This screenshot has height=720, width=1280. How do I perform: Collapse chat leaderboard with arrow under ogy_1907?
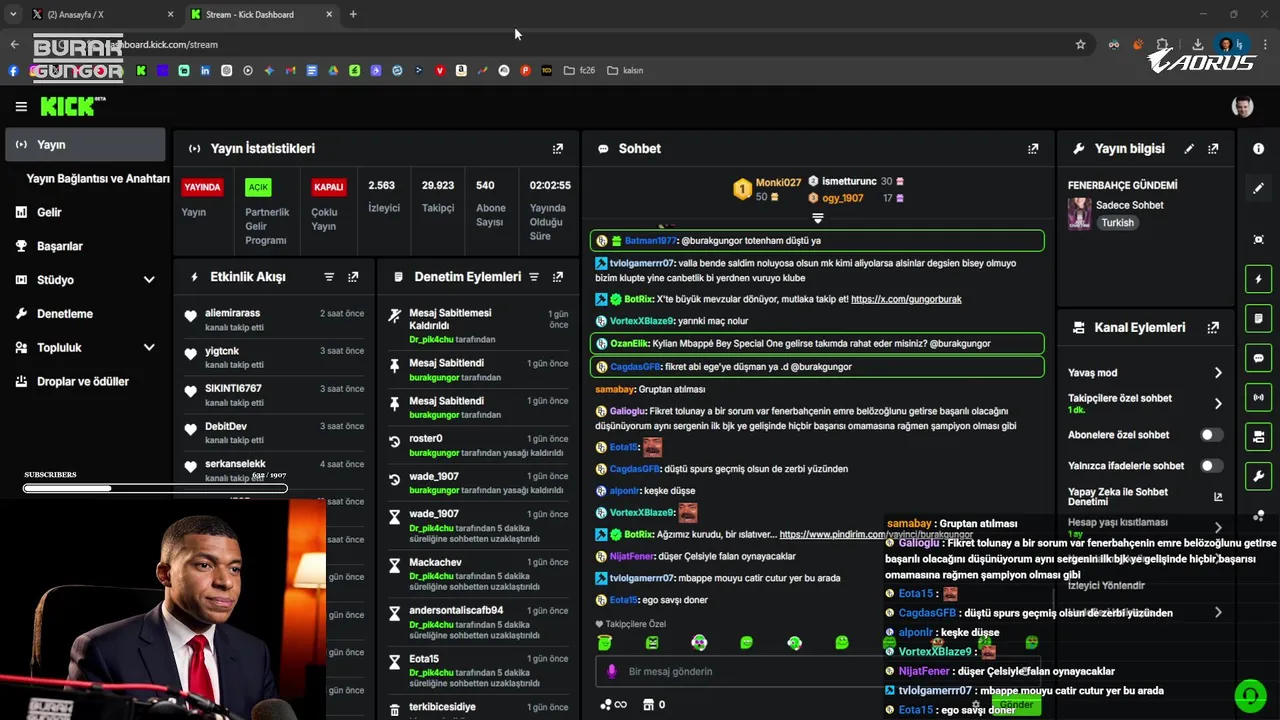click(x=817, y=218)
